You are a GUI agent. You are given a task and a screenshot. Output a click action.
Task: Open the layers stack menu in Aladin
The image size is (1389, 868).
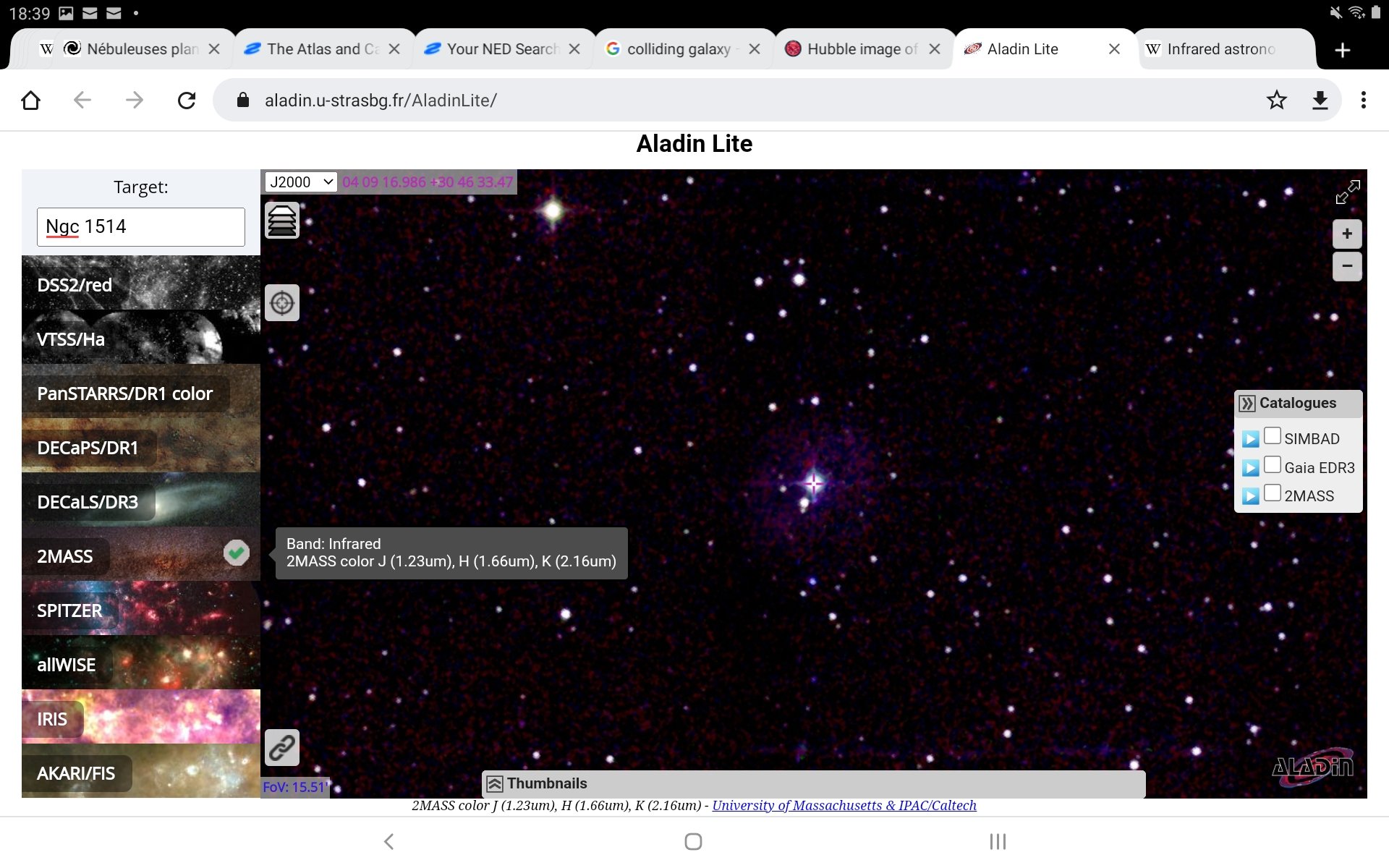pos(282,220)
